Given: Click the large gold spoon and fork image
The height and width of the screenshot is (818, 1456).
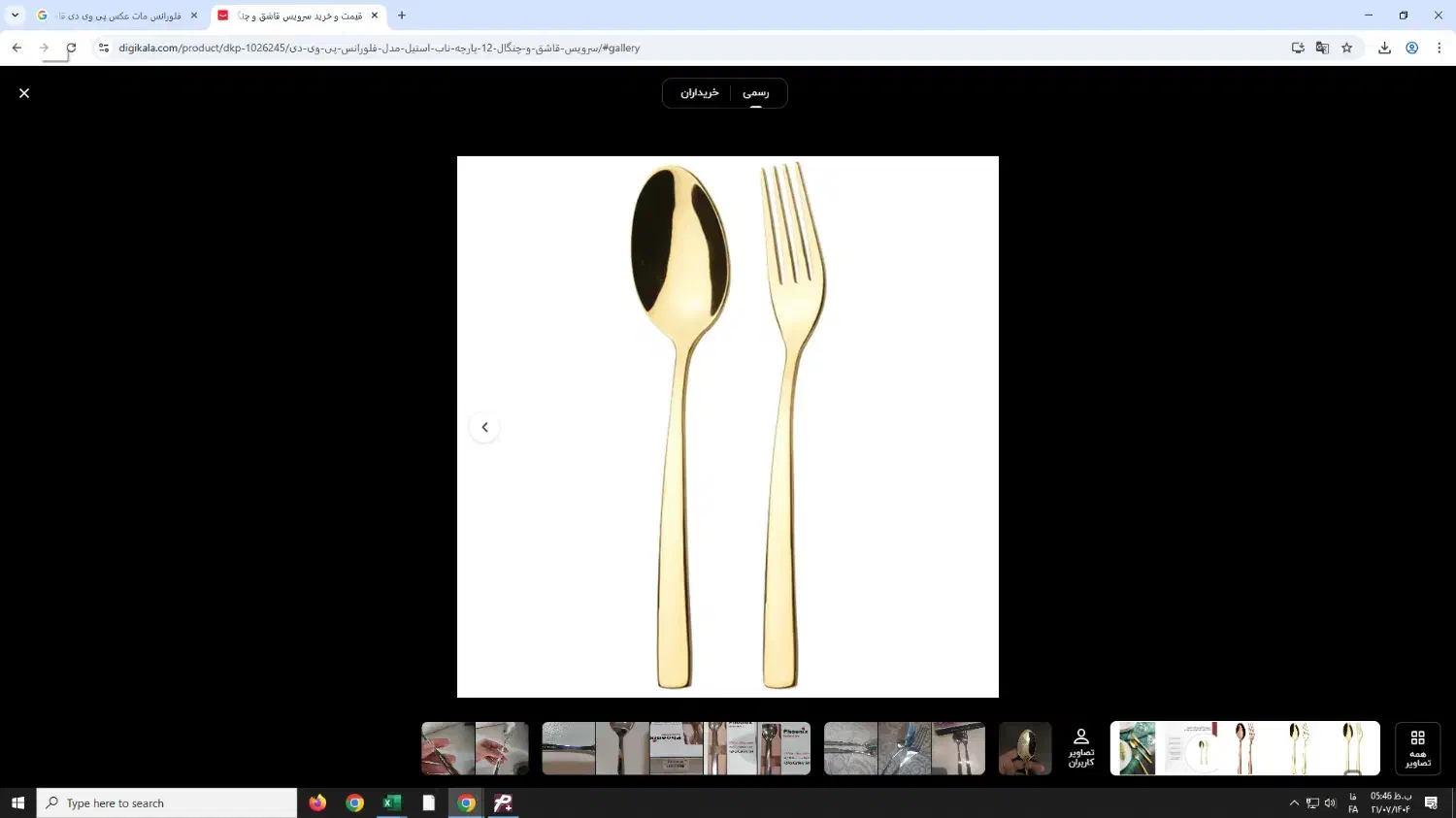Looking at the screenshot, I should tap(728, 427).
